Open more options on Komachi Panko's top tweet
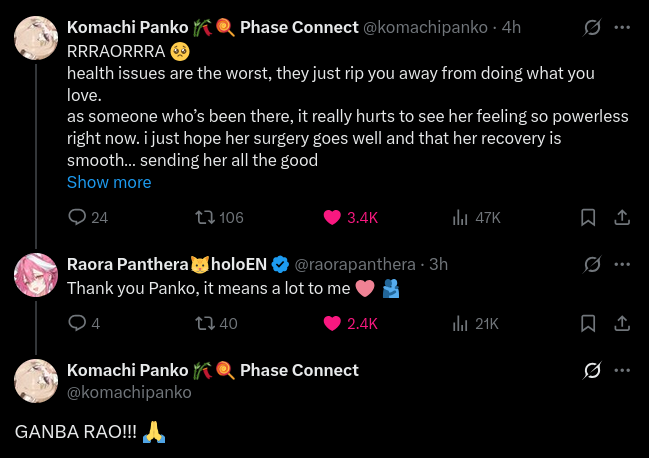 coord(622,28)
